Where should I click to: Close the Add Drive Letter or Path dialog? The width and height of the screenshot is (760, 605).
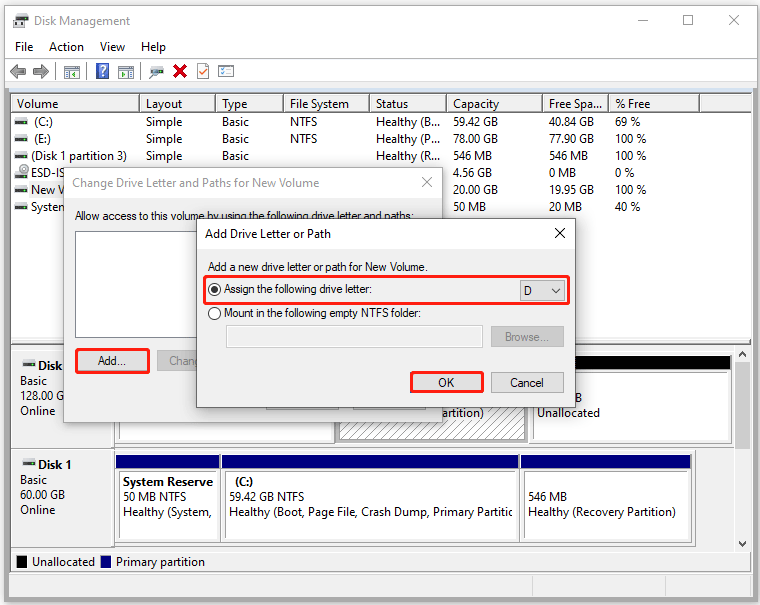tap(560, 233)
